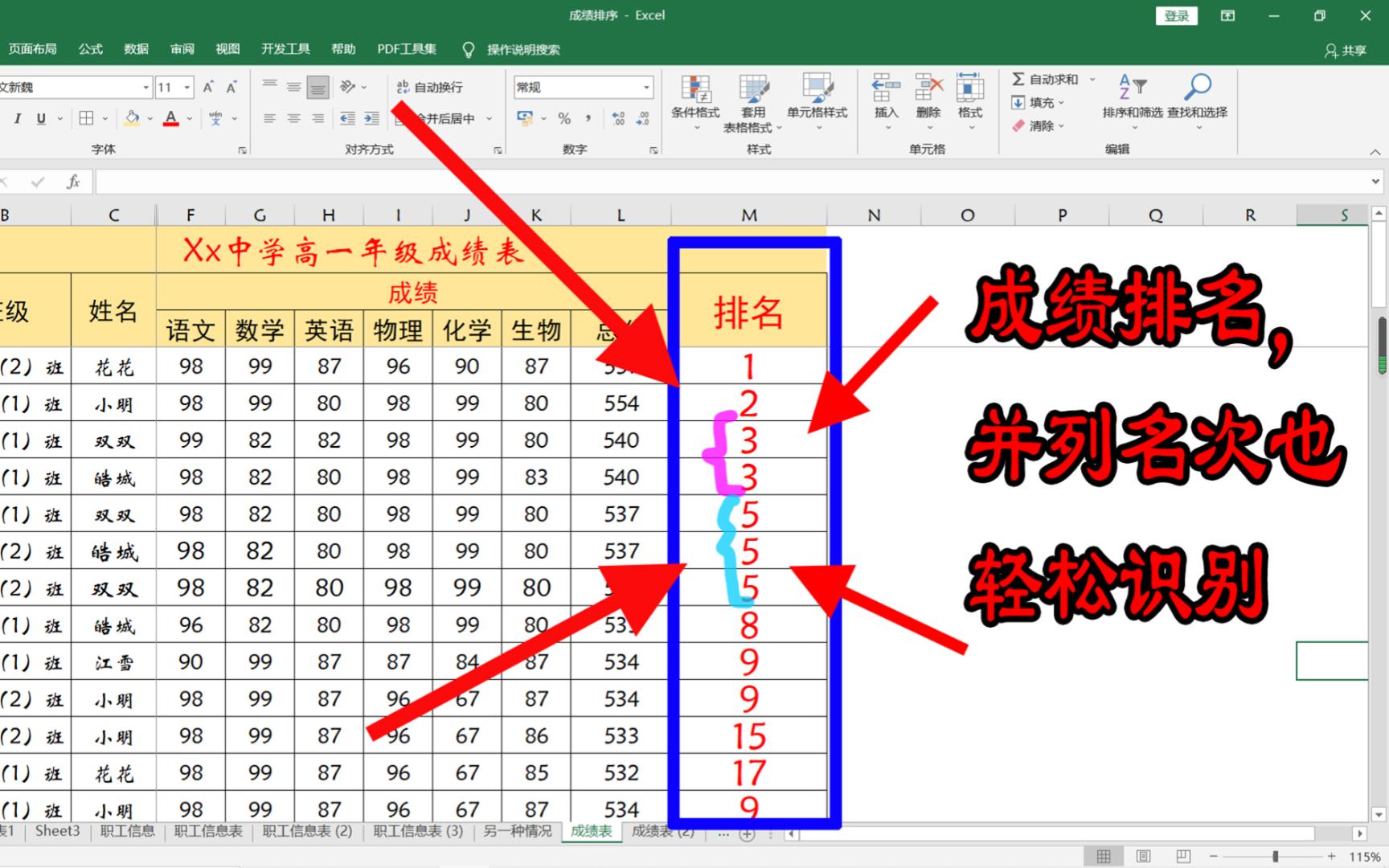The height and width of the screenshot is (868, 1389).
Task: Open the 公式 ribbon tab
Action: click(90, 49)
